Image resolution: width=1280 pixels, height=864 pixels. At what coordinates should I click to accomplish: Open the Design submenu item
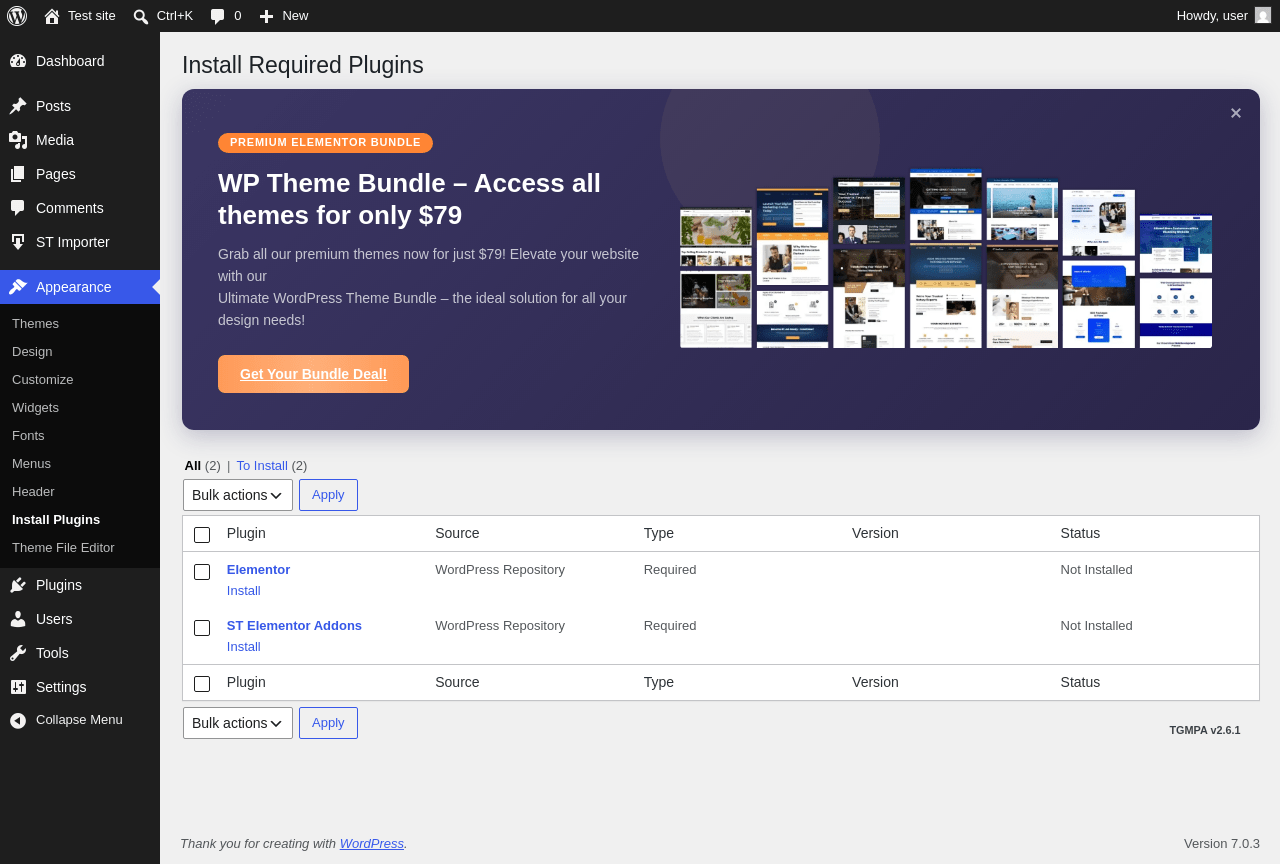pyautogui.click(x=32, y=351)
